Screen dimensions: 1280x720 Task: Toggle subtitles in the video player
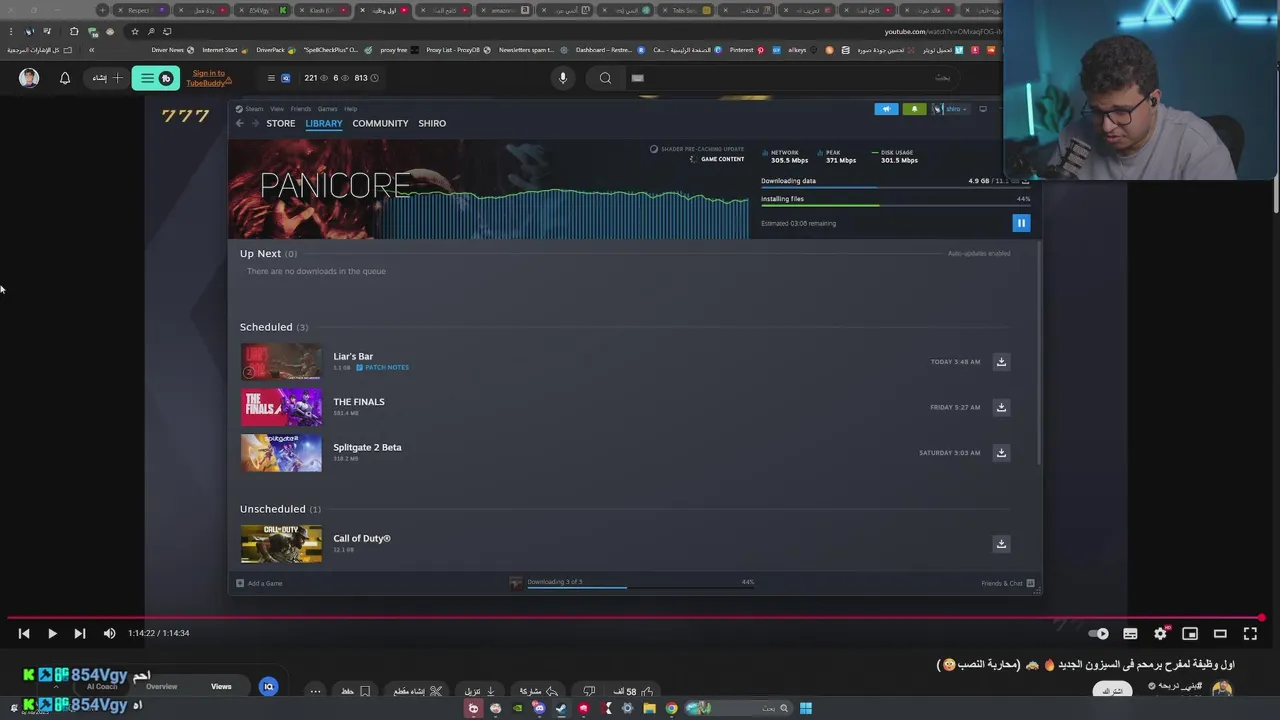click(1130, 633)
